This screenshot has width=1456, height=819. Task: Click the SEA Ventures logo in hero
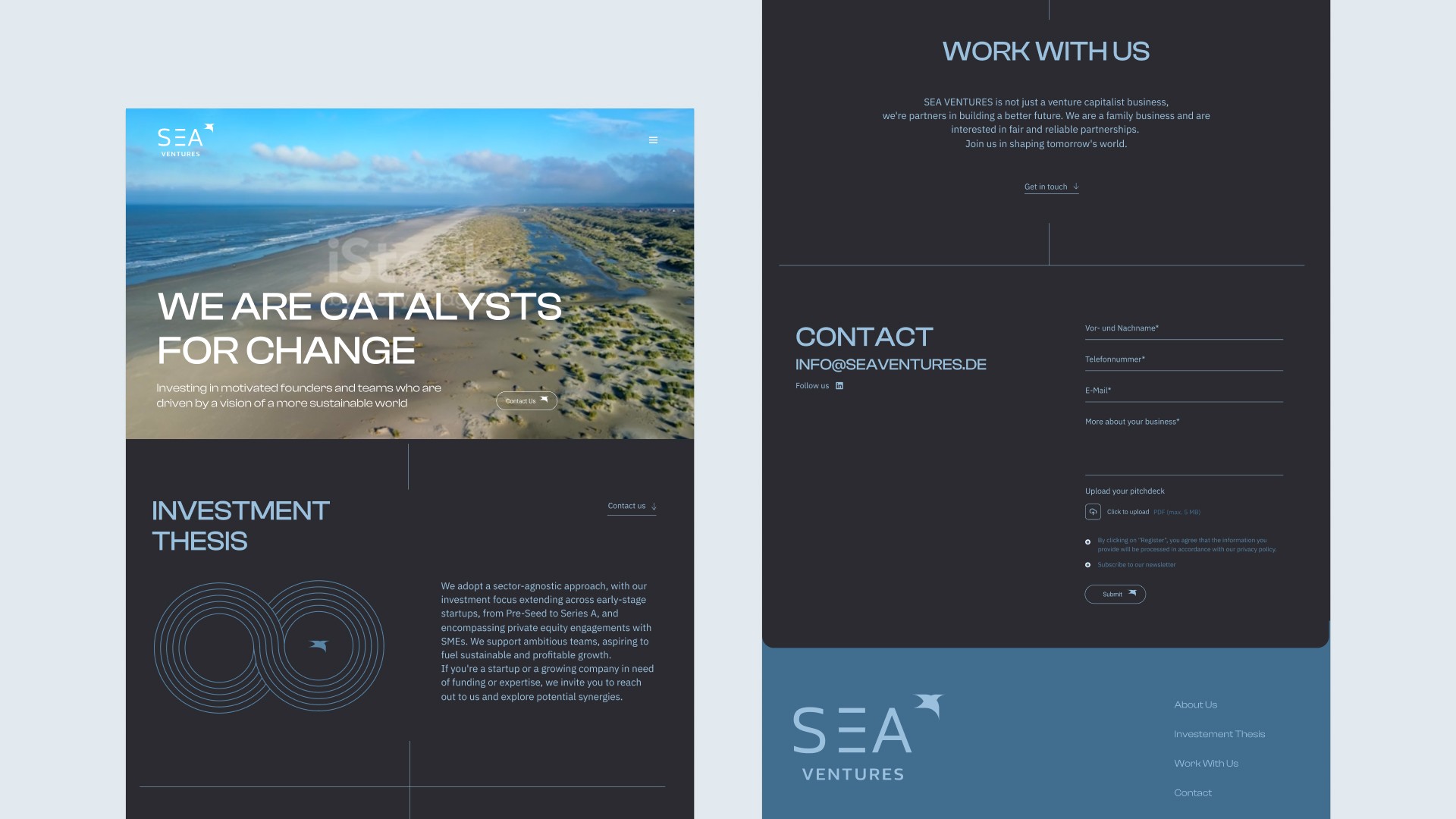click(186, 140)
